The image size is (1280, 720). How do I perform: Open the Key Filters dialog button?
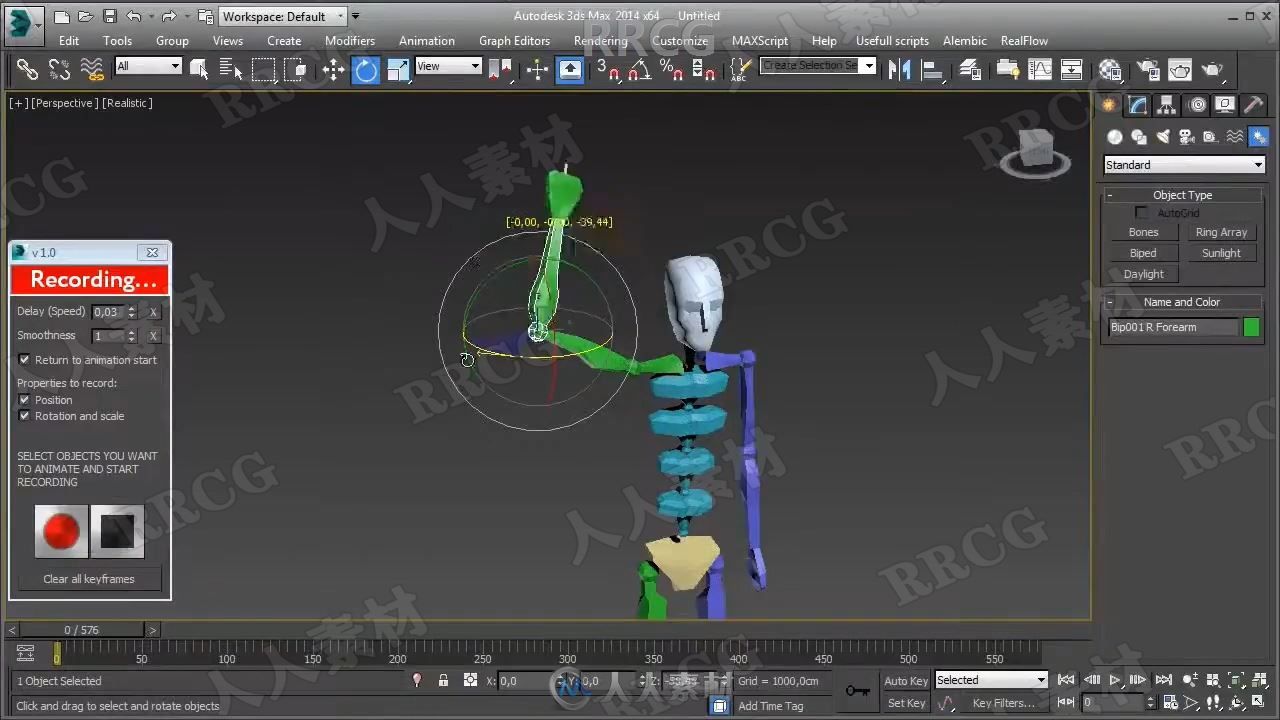(x=1003, y=703)
